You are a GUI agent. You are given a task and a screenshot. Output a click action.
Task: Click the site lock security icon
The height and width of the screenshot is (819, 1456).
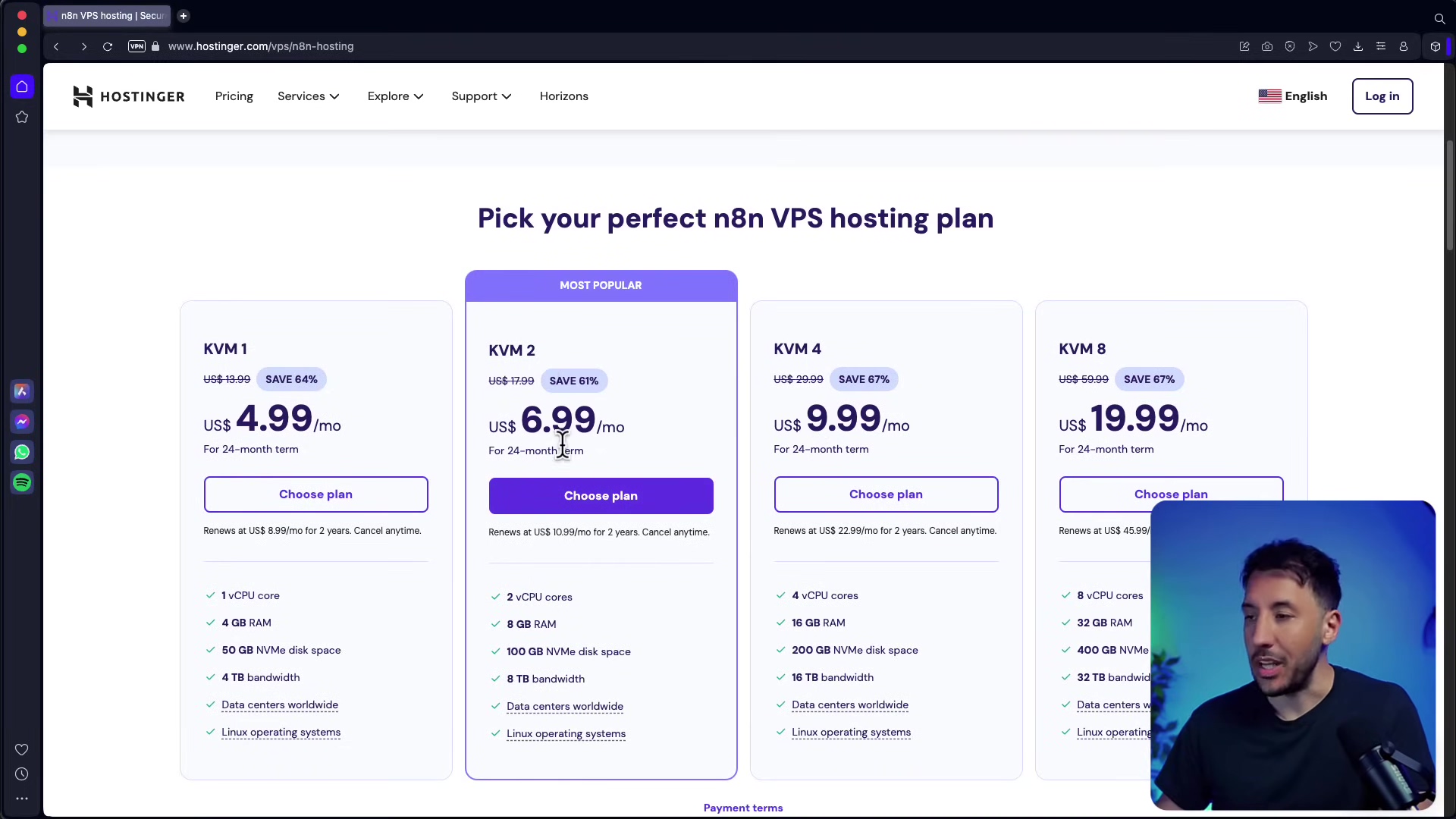pos(155,46)
